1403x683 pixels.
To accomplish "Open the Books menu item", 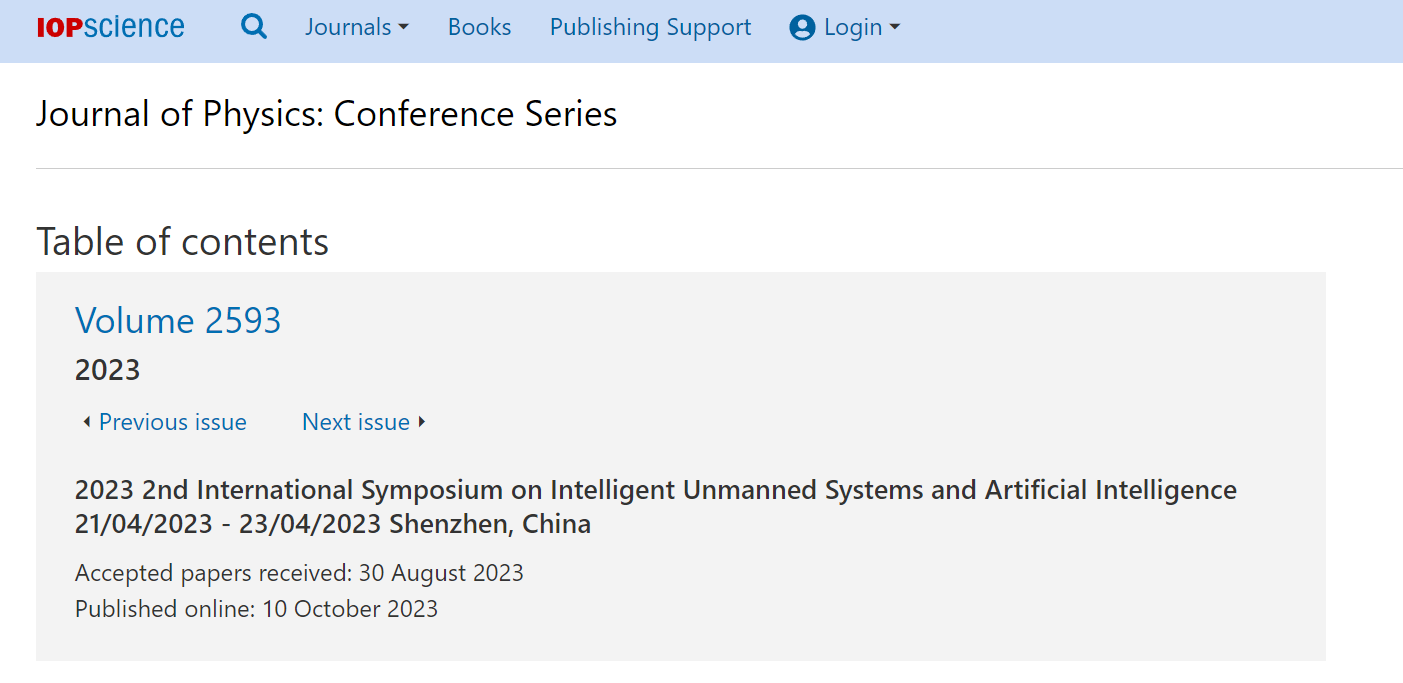I will coord(479,28).
